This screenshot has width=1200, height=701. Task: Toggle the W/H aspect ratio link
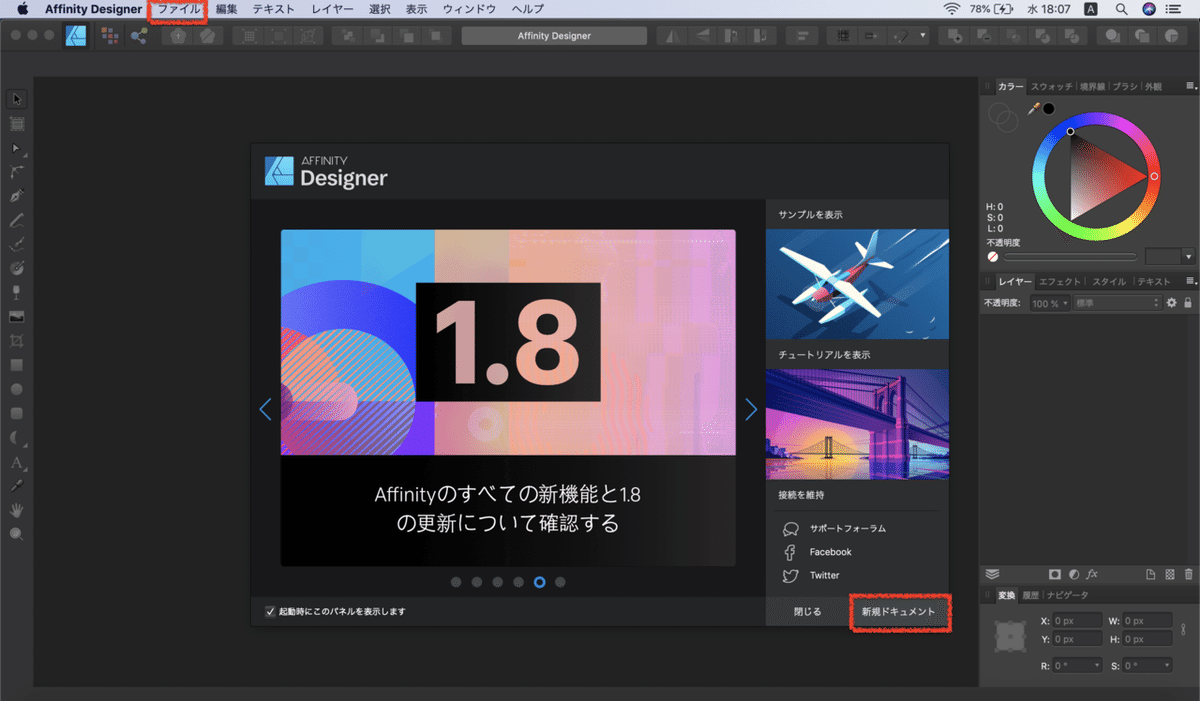coord(1183,629)
